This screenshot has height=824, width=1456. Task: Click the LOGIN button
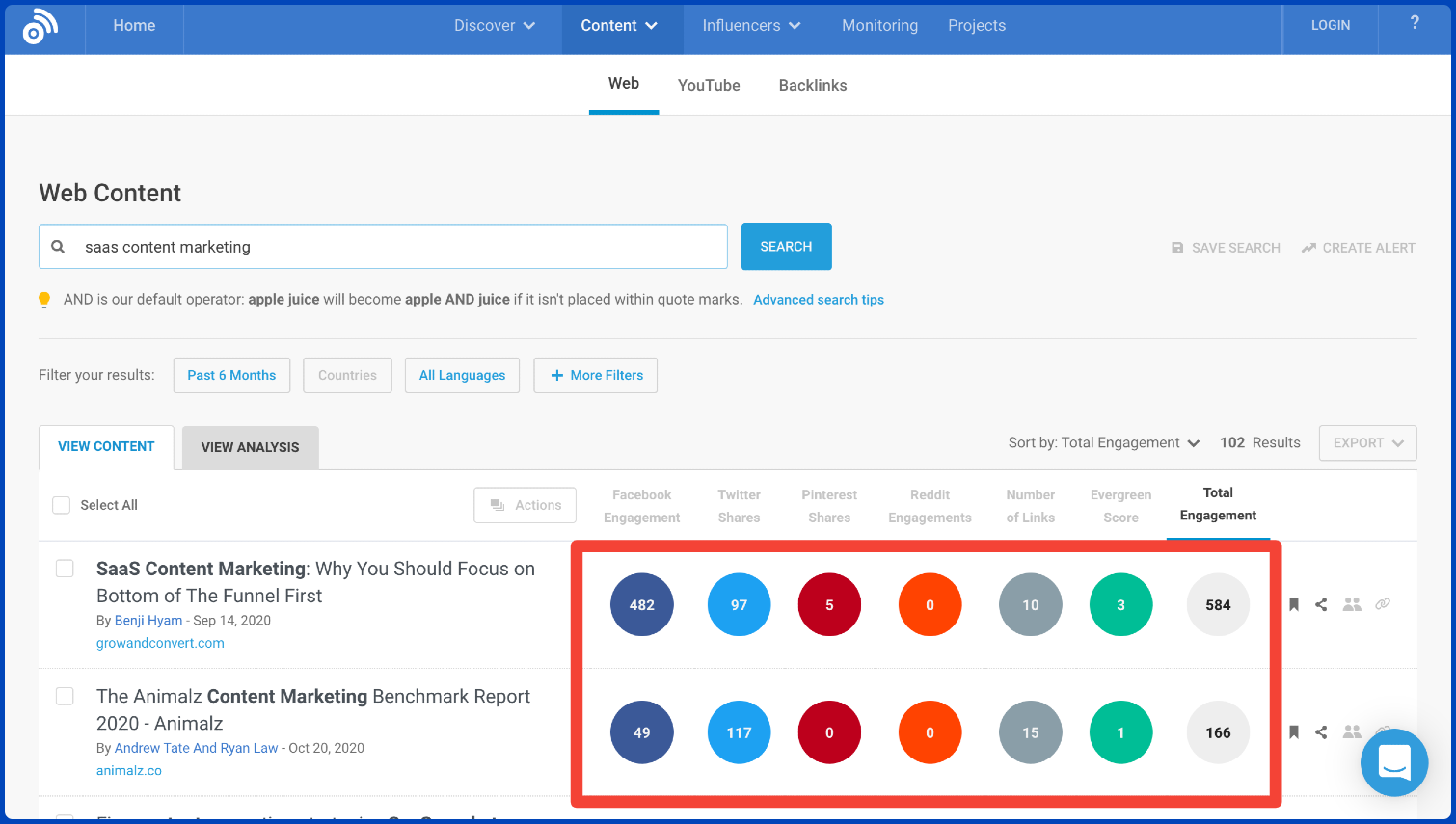point(1331,26)
